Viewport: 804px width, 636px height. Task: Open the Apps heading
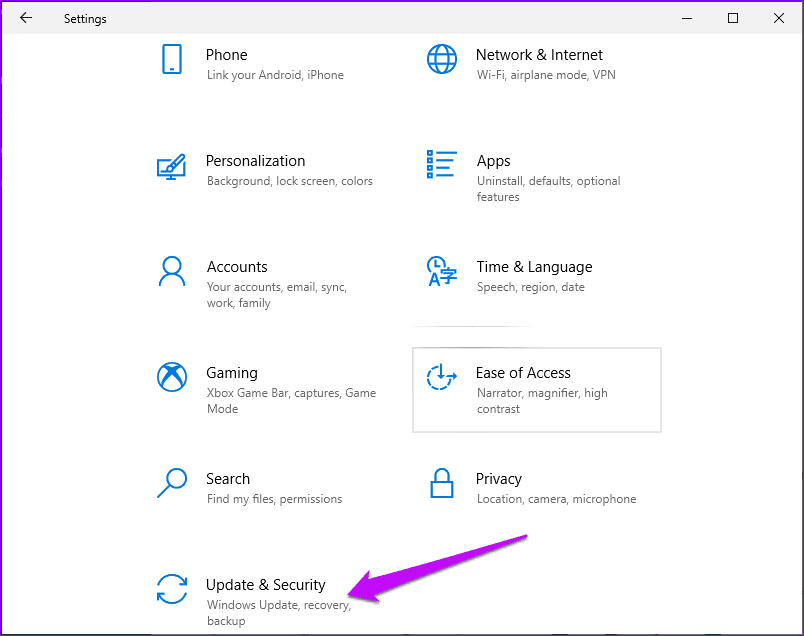[x=493, y=161]
